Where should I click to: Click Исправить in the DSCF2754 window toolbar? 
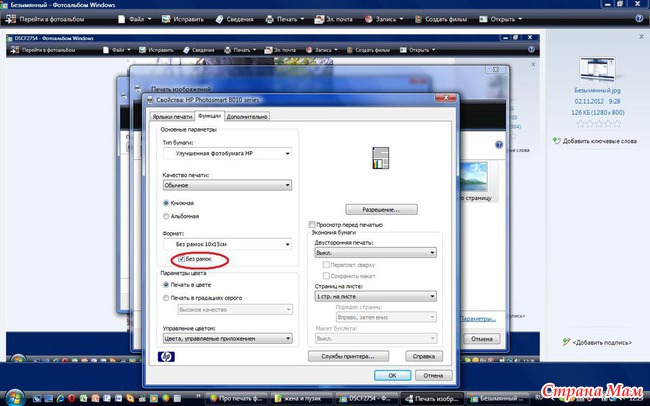pos(156,50)
